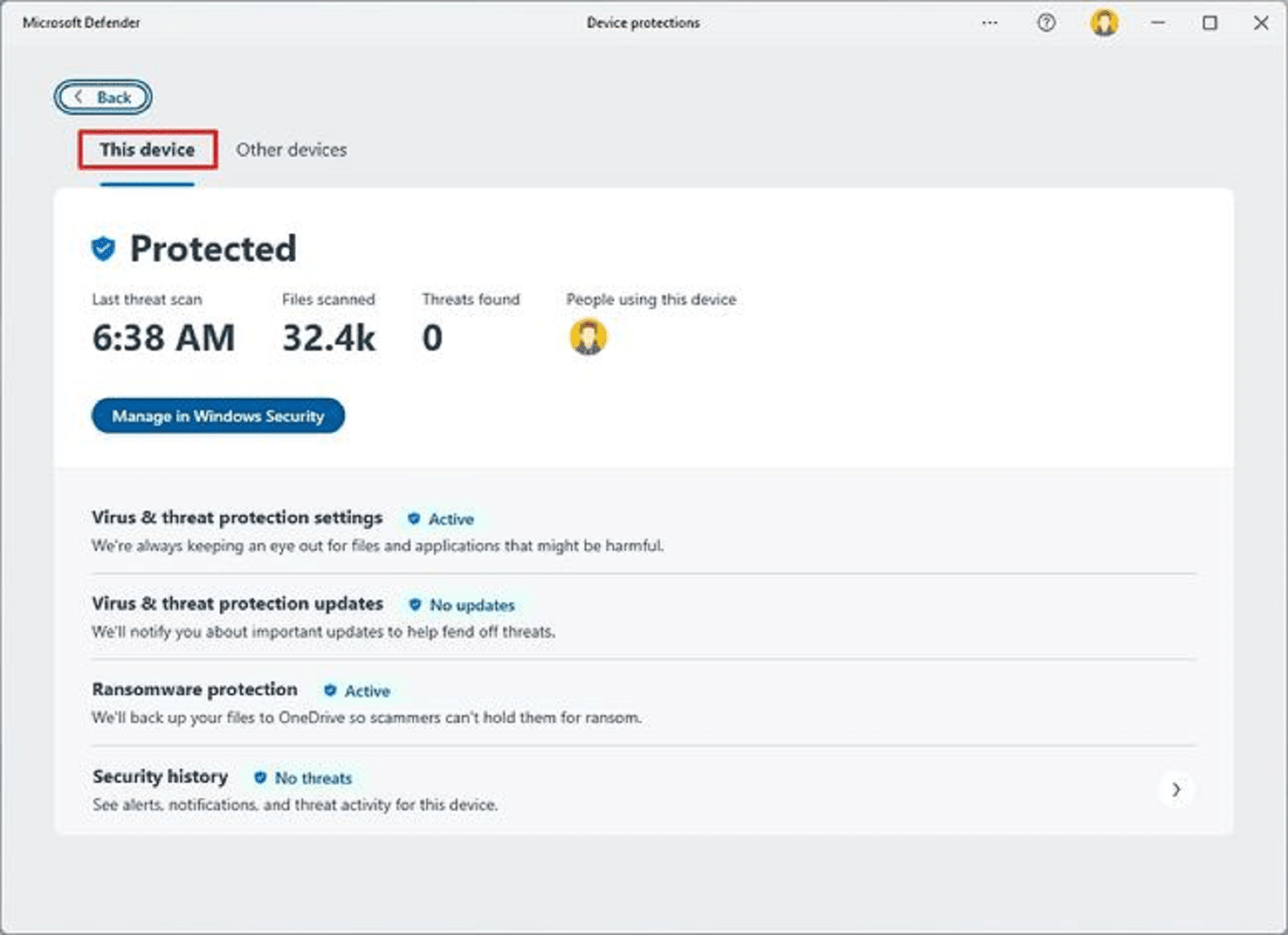
Task: Click shield icon beside No updates status
Action: (415, 604)
